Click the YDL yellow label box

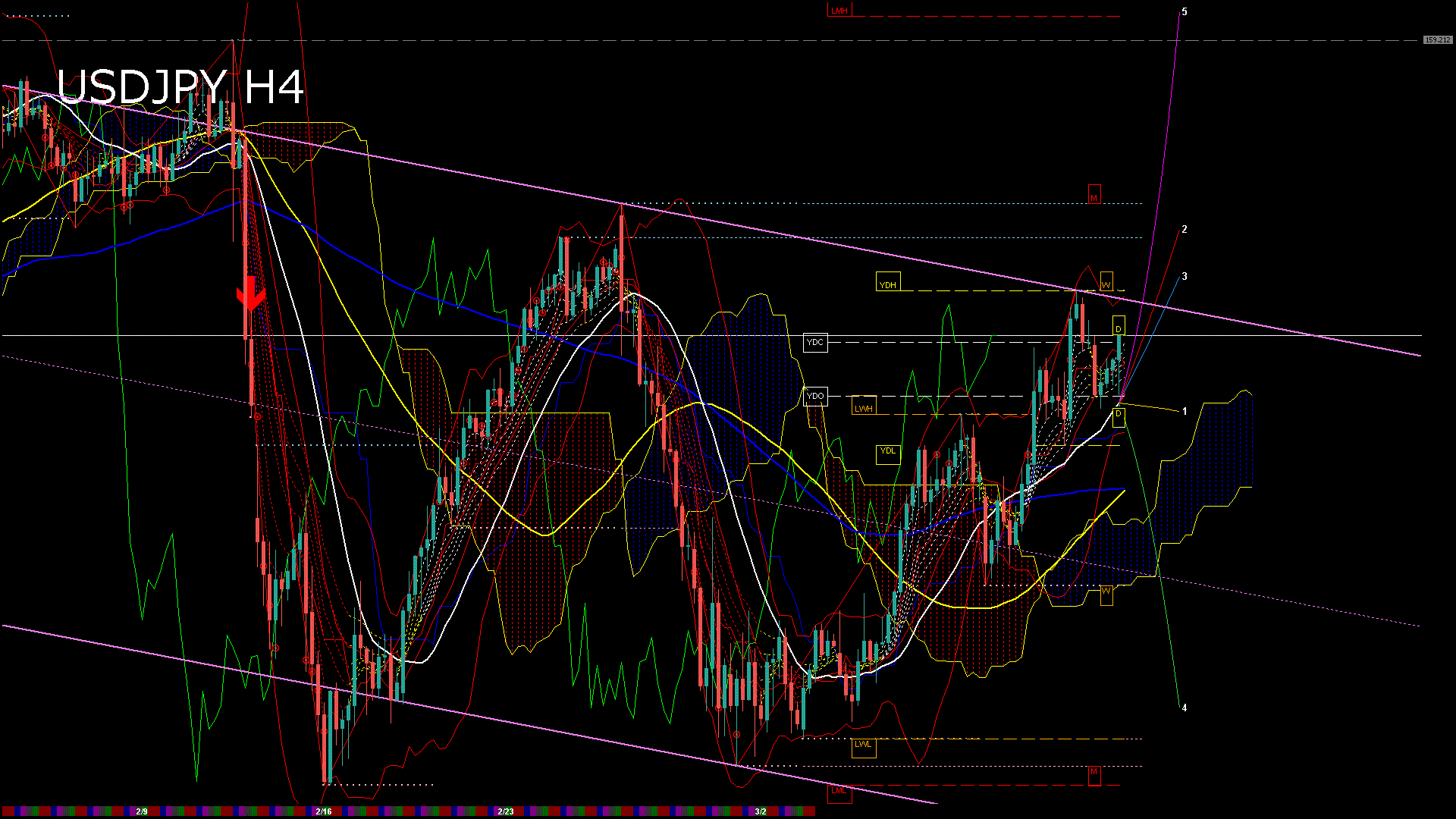887,451
